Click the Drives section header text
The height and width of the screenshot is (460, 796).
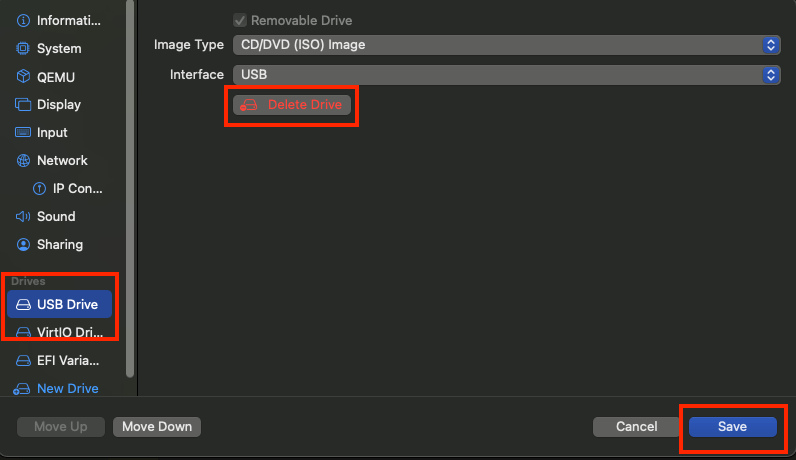(x=28, y=281)
